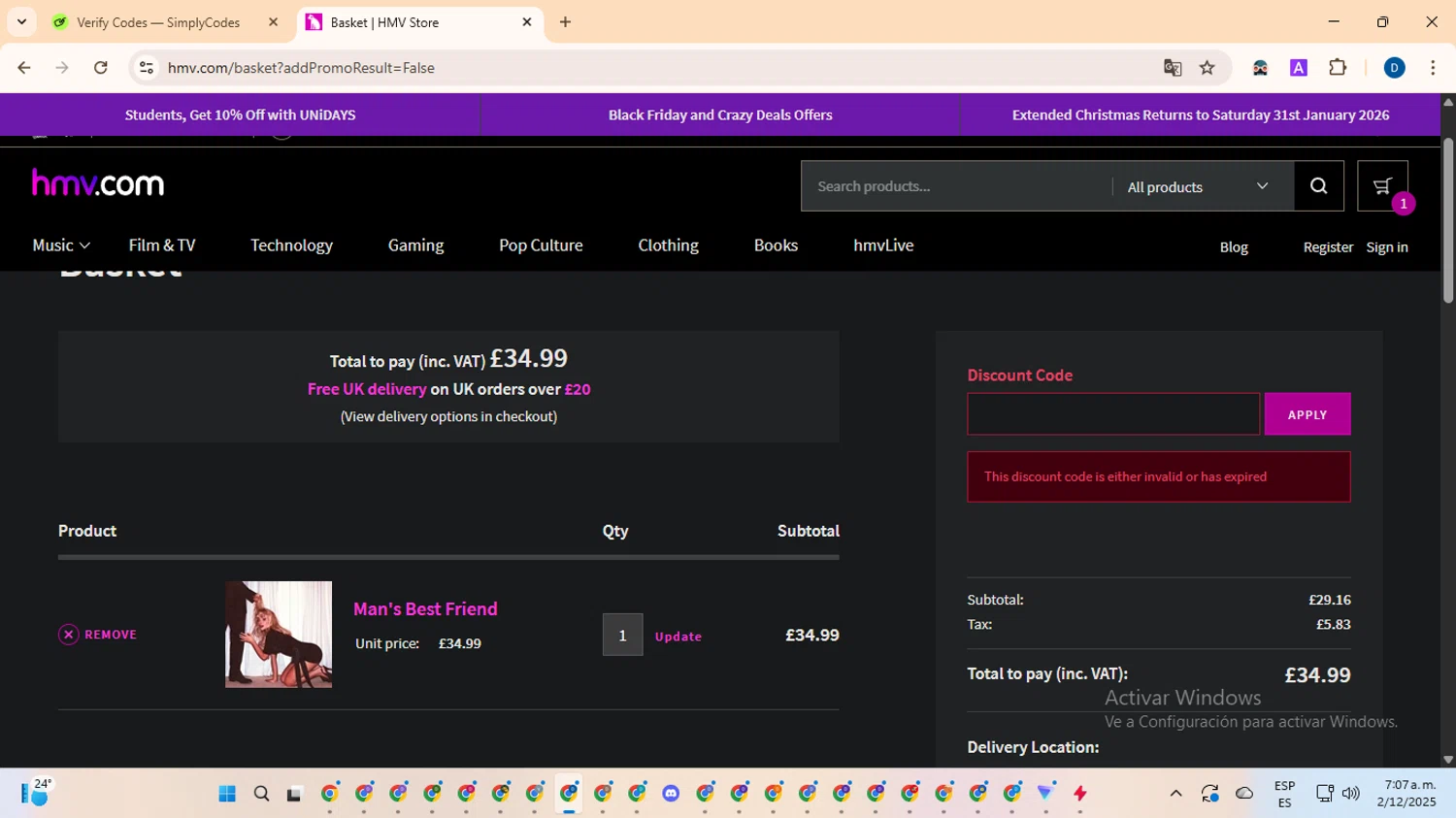
Task: Expand the Music menu
Action: [x=61, y=245]
